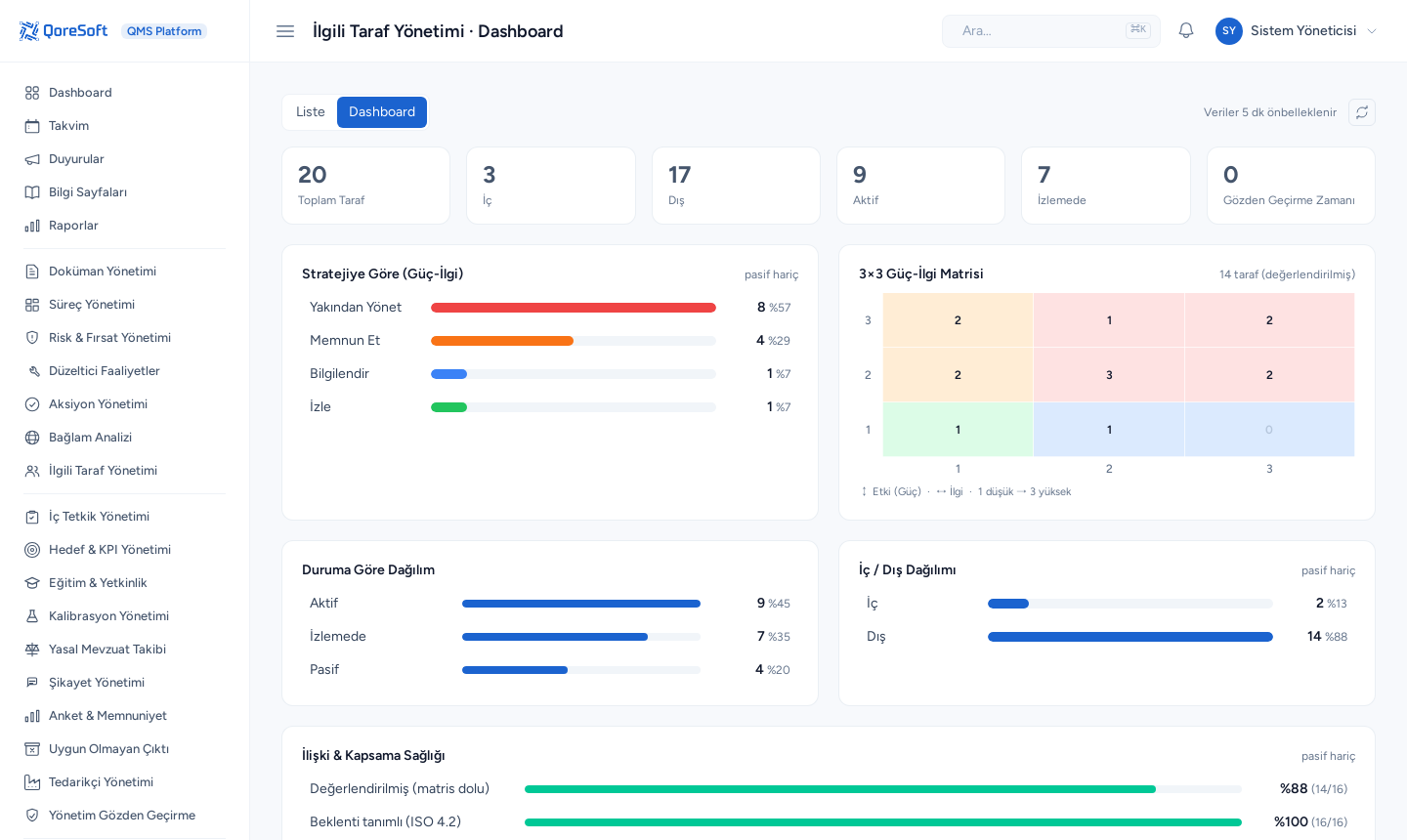Select the Duyurular megaphone icon

point(32,159)
